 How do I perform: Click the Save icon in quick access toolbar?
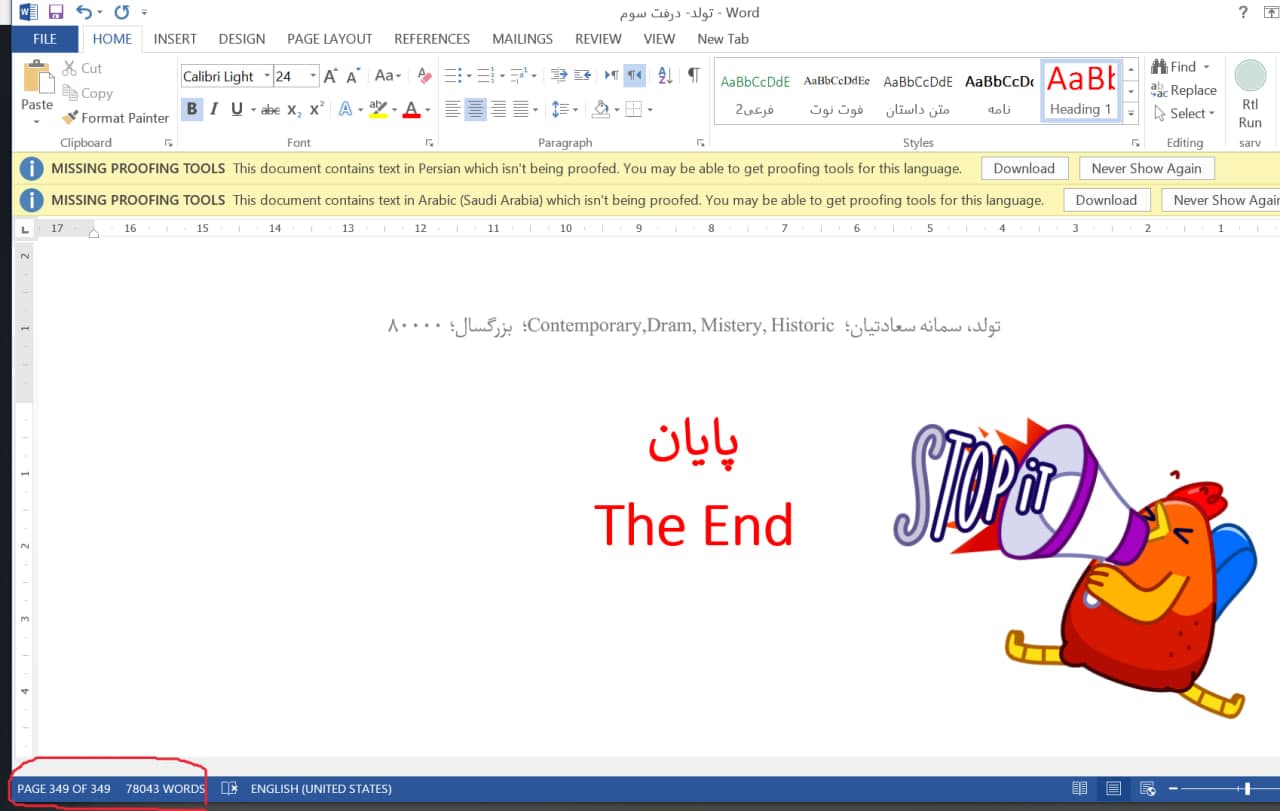tap(56, 13)
